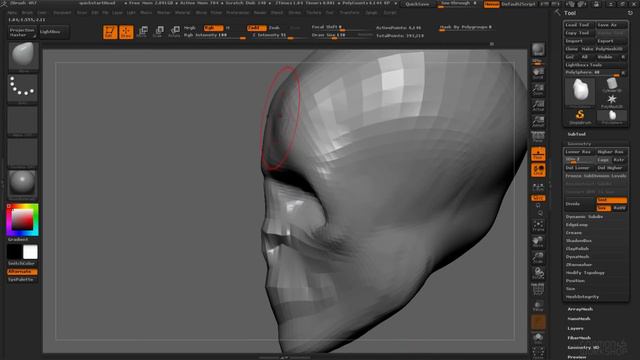The width and height of the screenshot is (640, 360).
Task: Select the black secondary color swatch
Action: (x=14, y=252)
